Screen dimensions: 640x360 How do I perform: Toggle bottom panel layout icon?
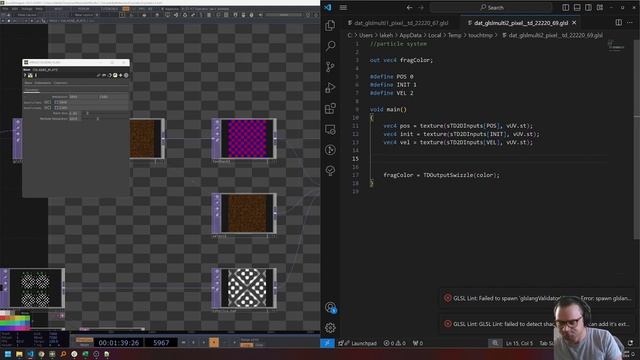[x=577, y=7]
